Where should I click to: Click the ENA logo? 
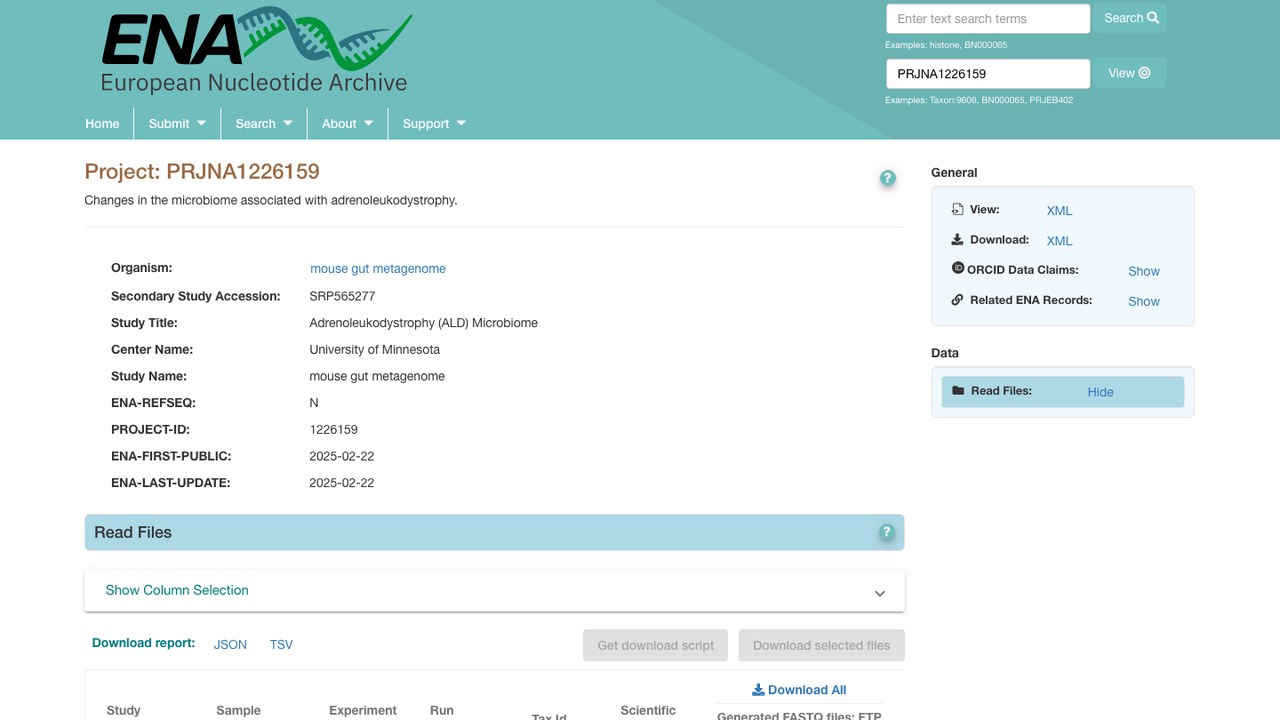(256, 52)
